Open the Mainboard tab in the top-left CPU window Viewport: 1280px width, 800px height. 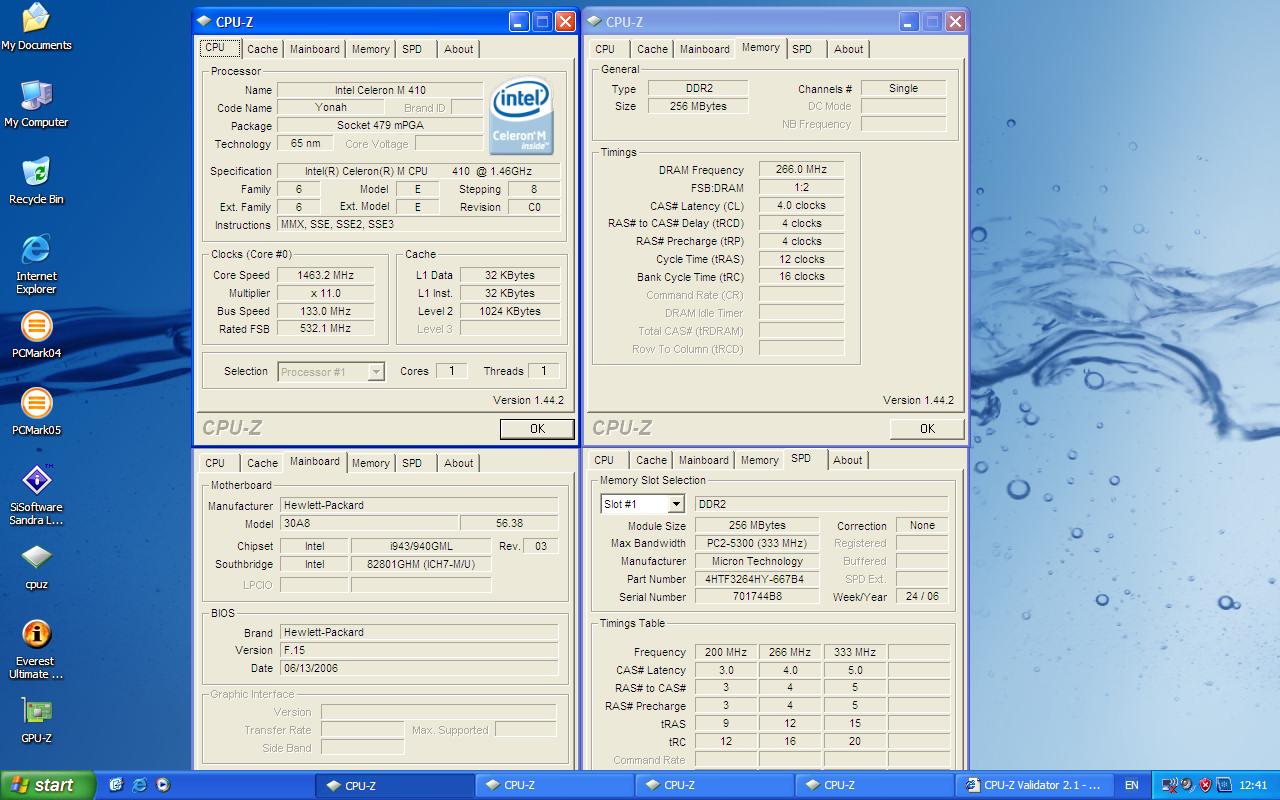tap(315, 49)
